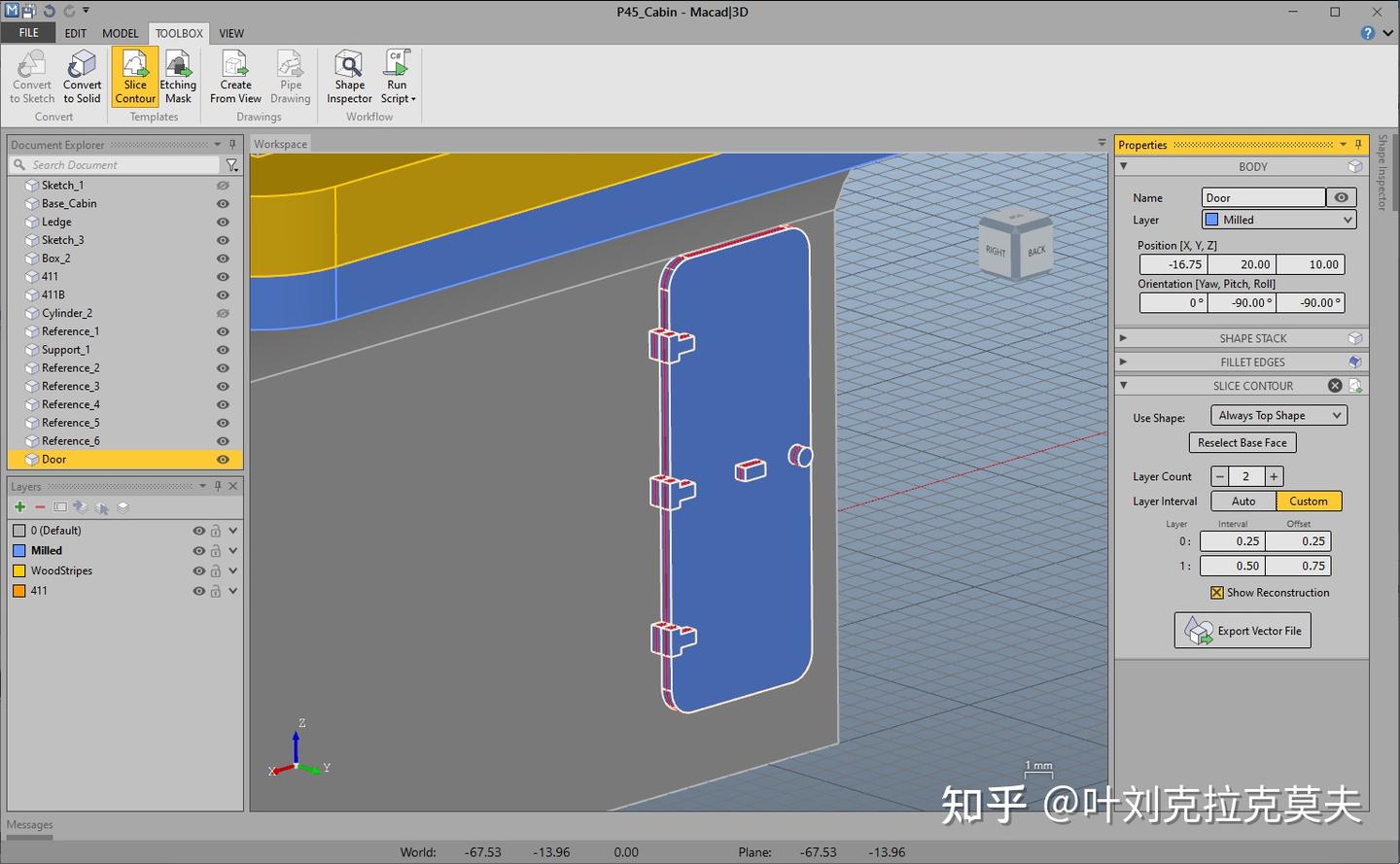The image size is (1400, 864).
Task: Open the Milled layer dropdown in Properties
Action: pyautogui.click(x=1277, y=219)
